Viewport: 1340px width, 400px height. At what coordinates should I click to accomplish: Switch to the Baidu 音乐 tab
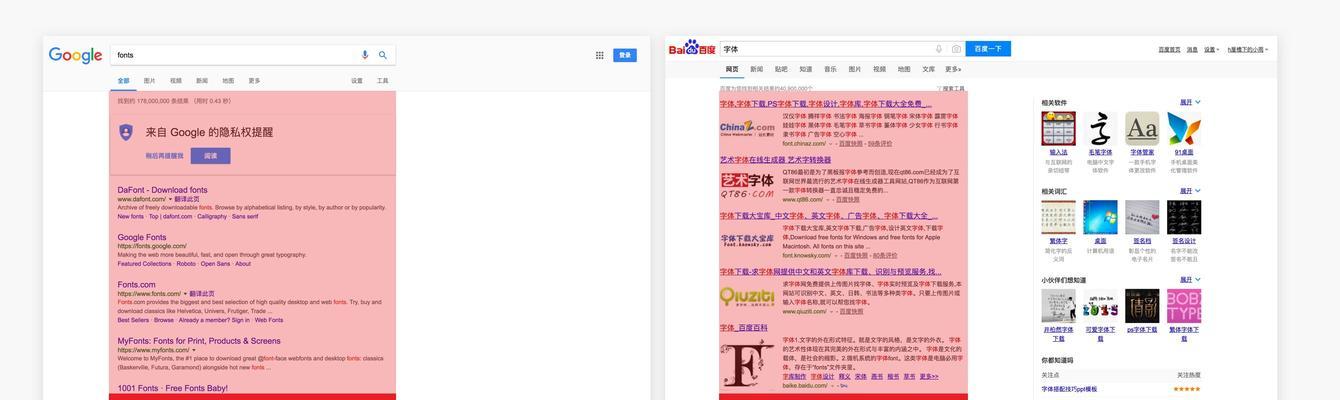tap(830, 69)
